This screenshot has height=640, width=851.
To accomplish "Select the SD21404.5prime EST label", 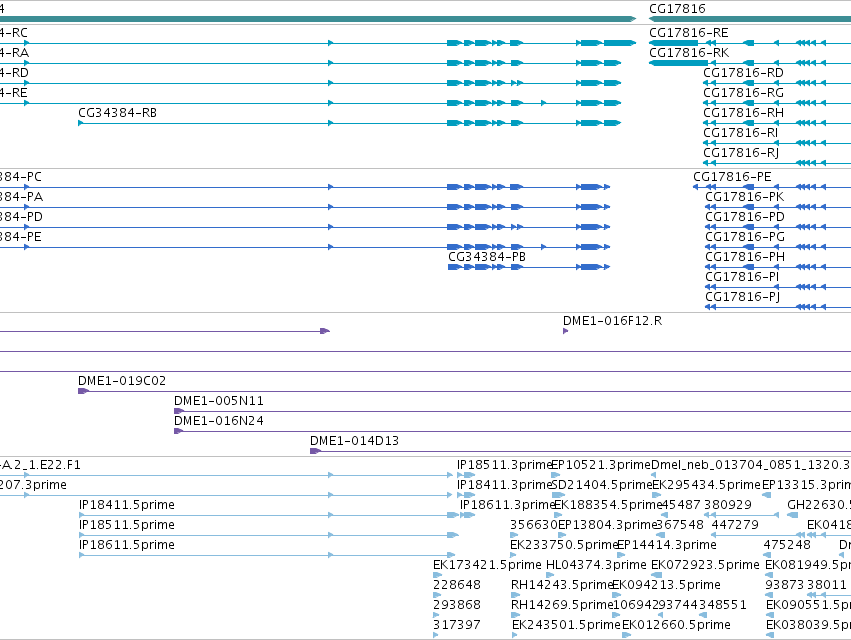I will pyautogui.click(x=602, y=485).
